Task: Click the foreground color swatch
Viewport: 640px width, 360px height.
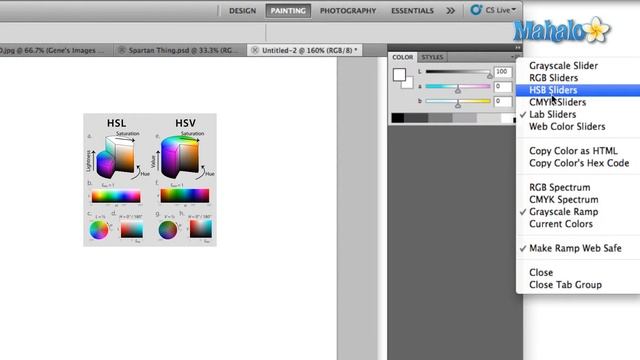Action: pos(399,75)
